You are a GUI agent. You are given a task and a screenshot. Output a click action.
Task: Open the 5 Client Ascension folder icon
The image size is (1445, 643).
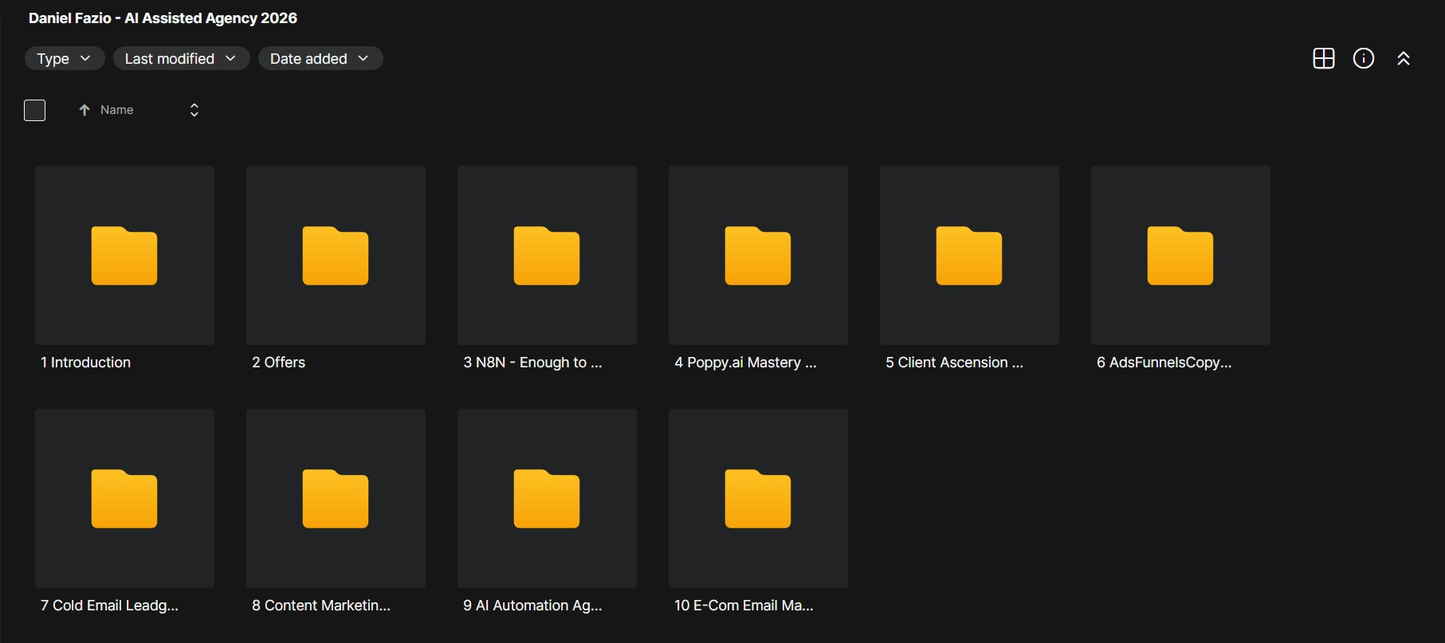[969, 255]
